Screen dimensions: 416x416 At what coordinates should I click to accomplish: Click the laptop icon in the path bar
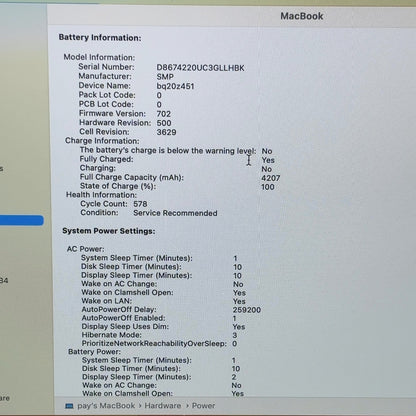pyautogui.click(x=69, y=406)
